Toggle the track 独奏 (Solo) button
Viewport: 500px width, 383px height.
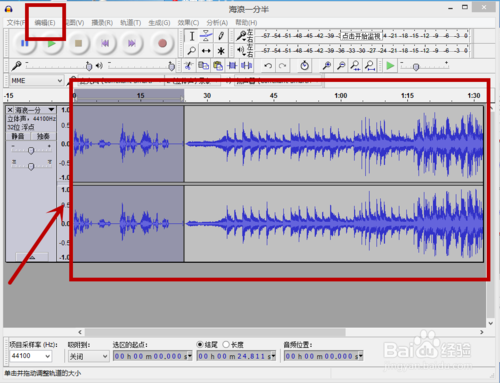coord(43,136)
